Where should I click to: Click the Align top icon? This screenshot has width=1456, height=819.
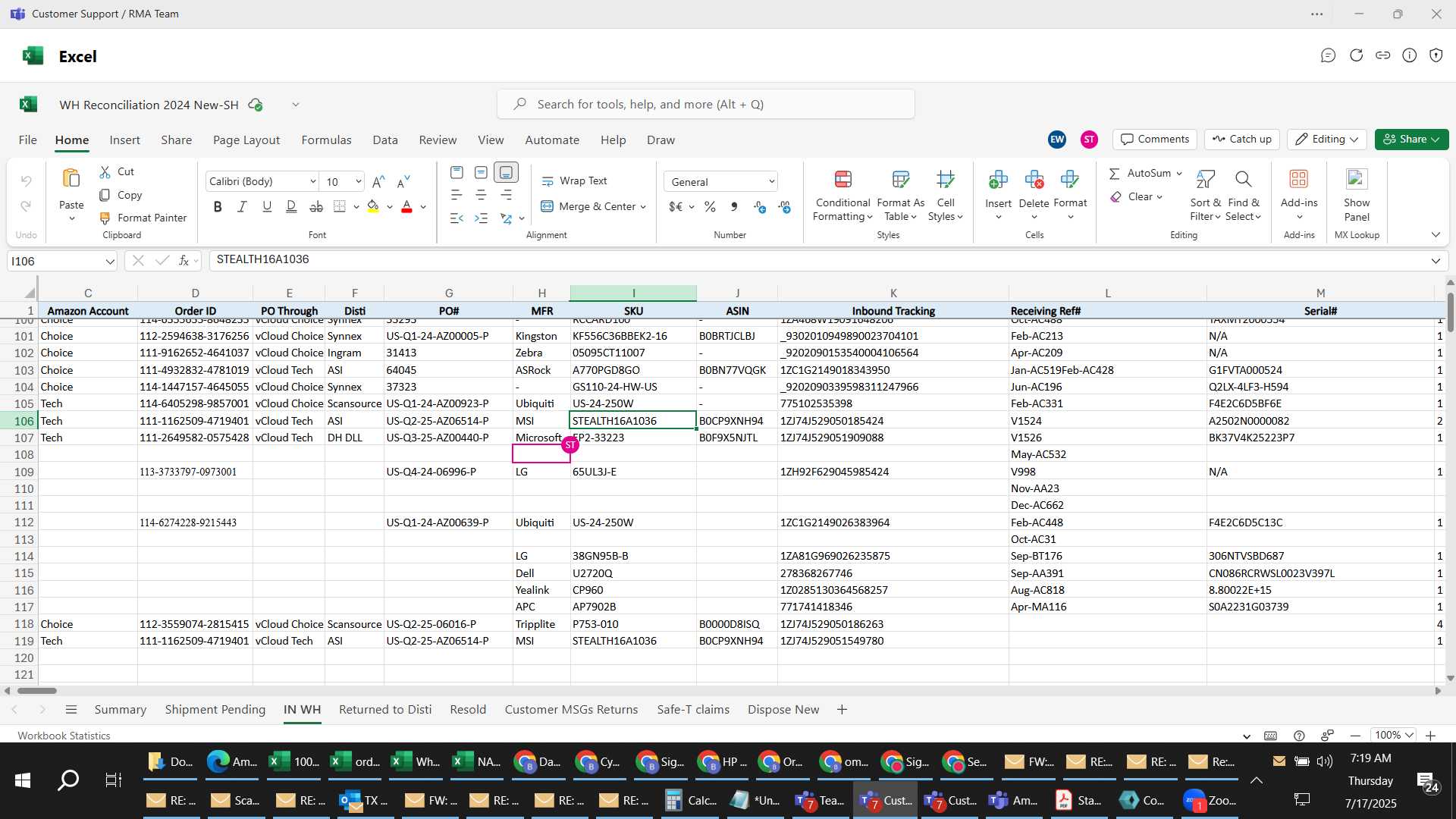click(457, 172)
